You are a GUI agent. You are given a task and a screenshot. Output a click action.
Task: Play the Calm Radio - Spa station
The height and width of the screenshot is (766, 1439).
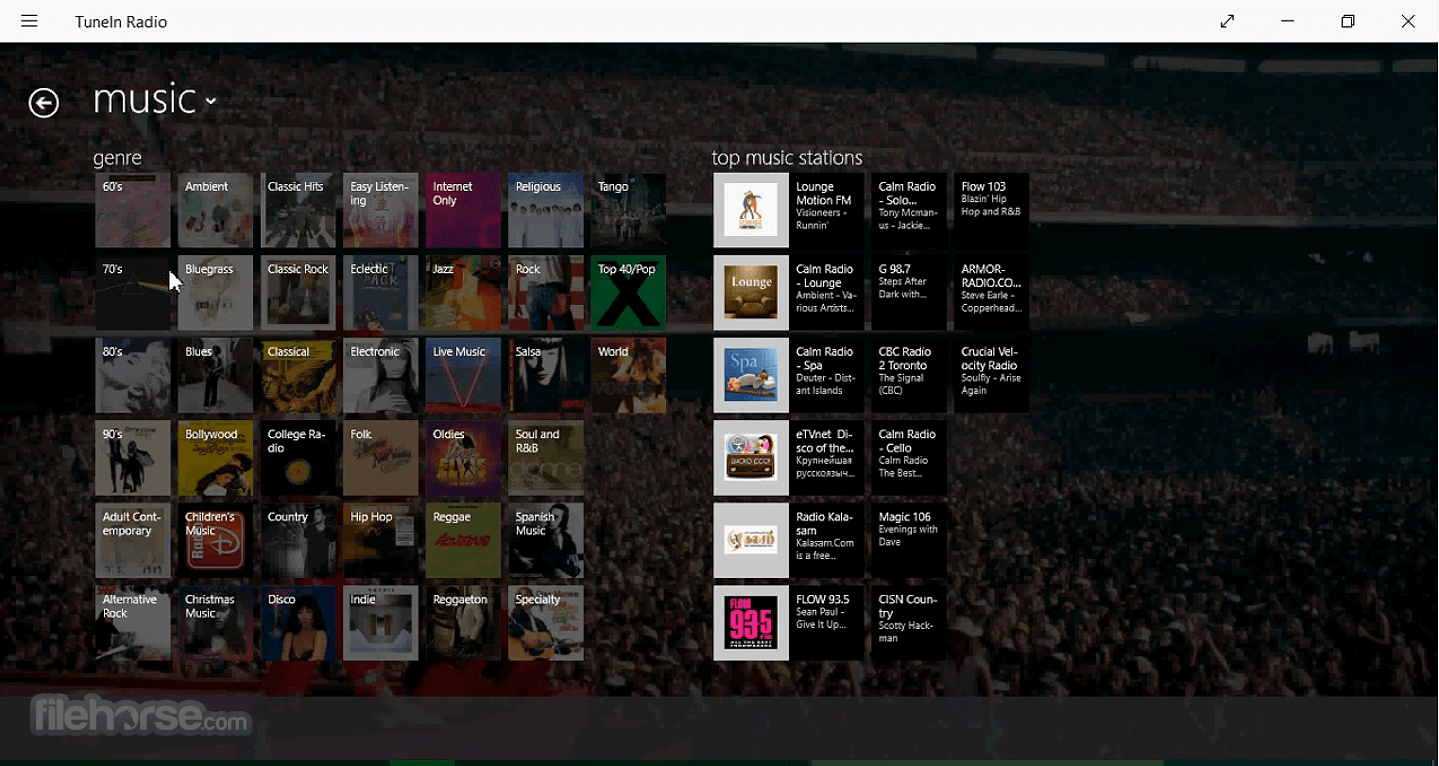[x=788, y=376]
